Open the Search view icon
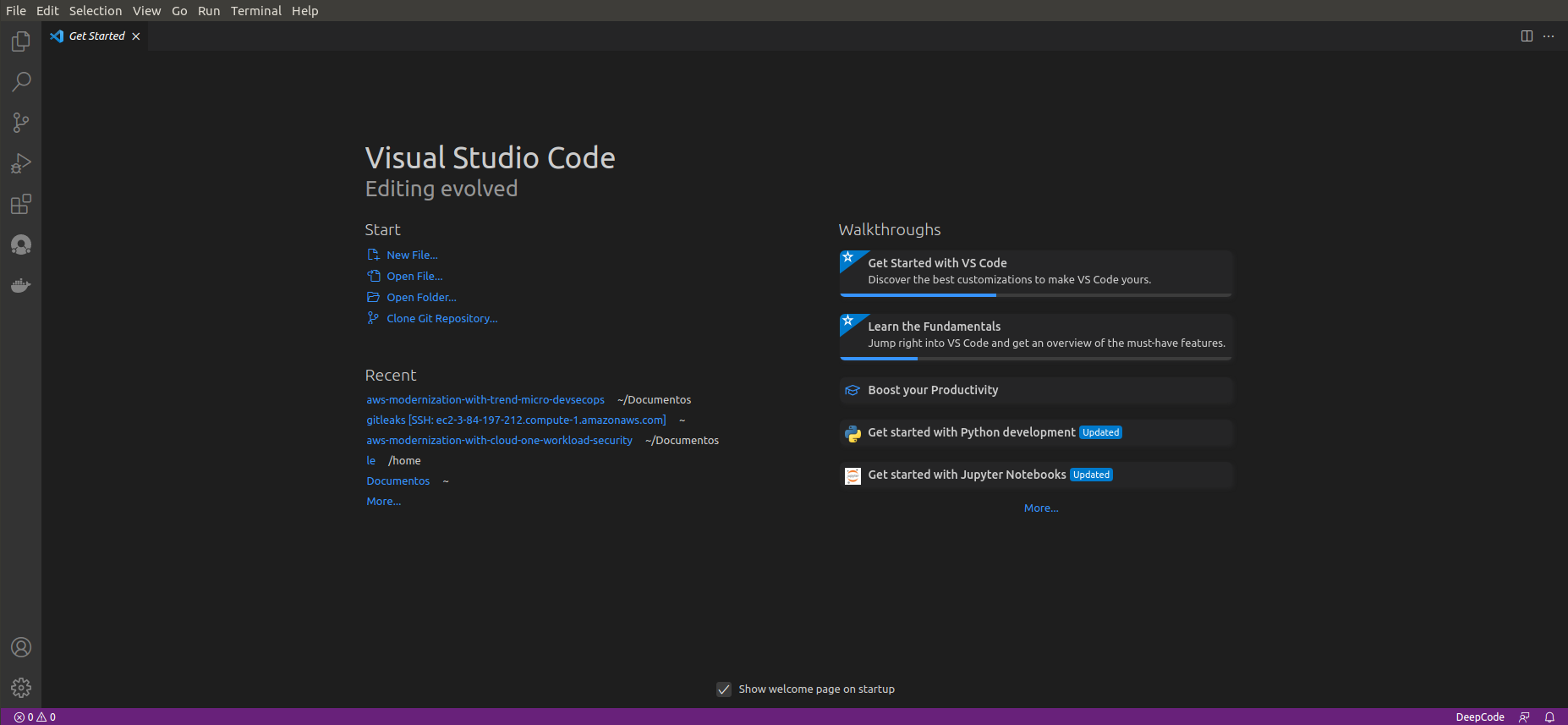 coord(20,82)
